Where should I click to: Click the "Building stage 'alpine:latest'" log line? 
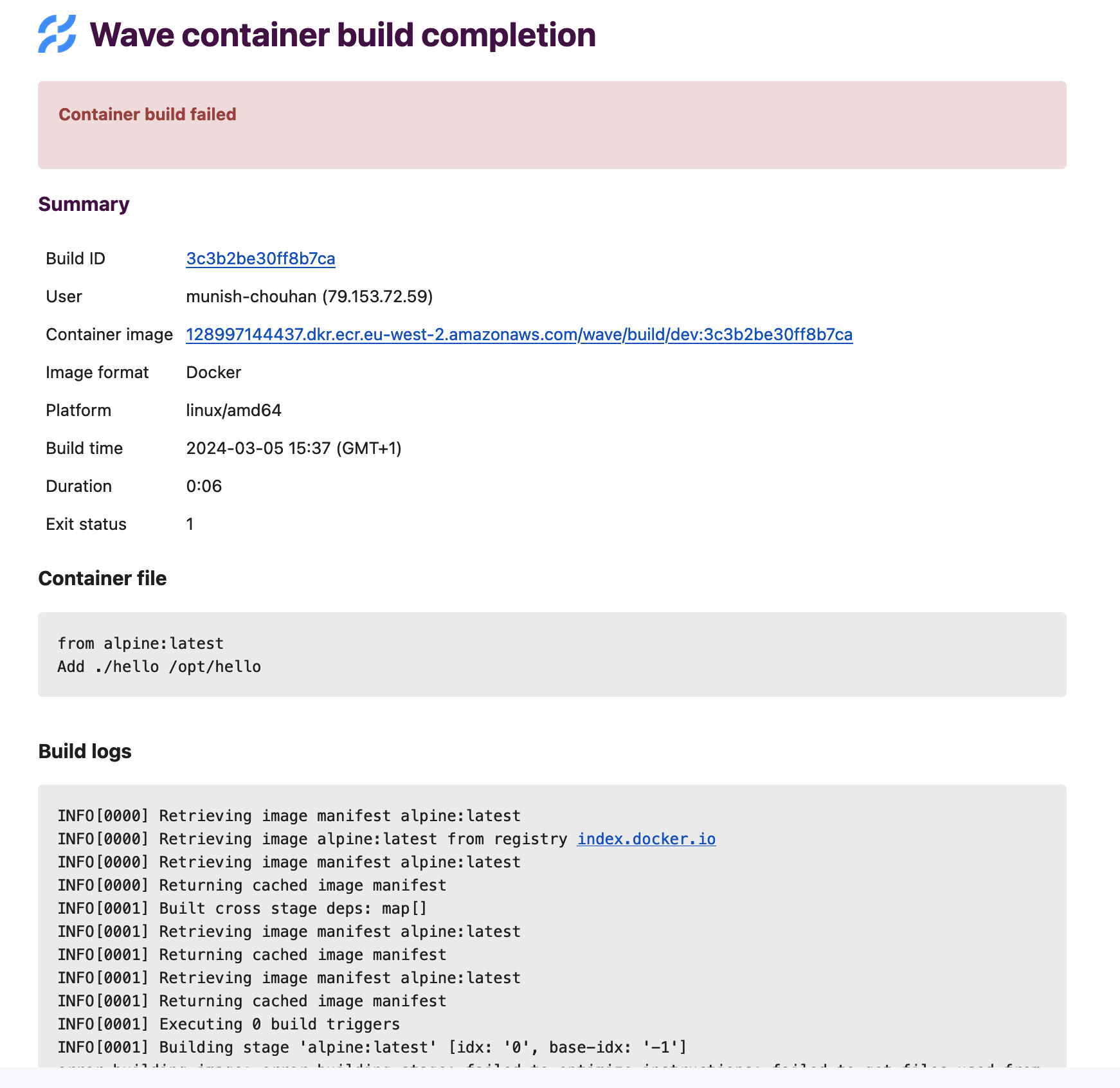coord(372,1047)
